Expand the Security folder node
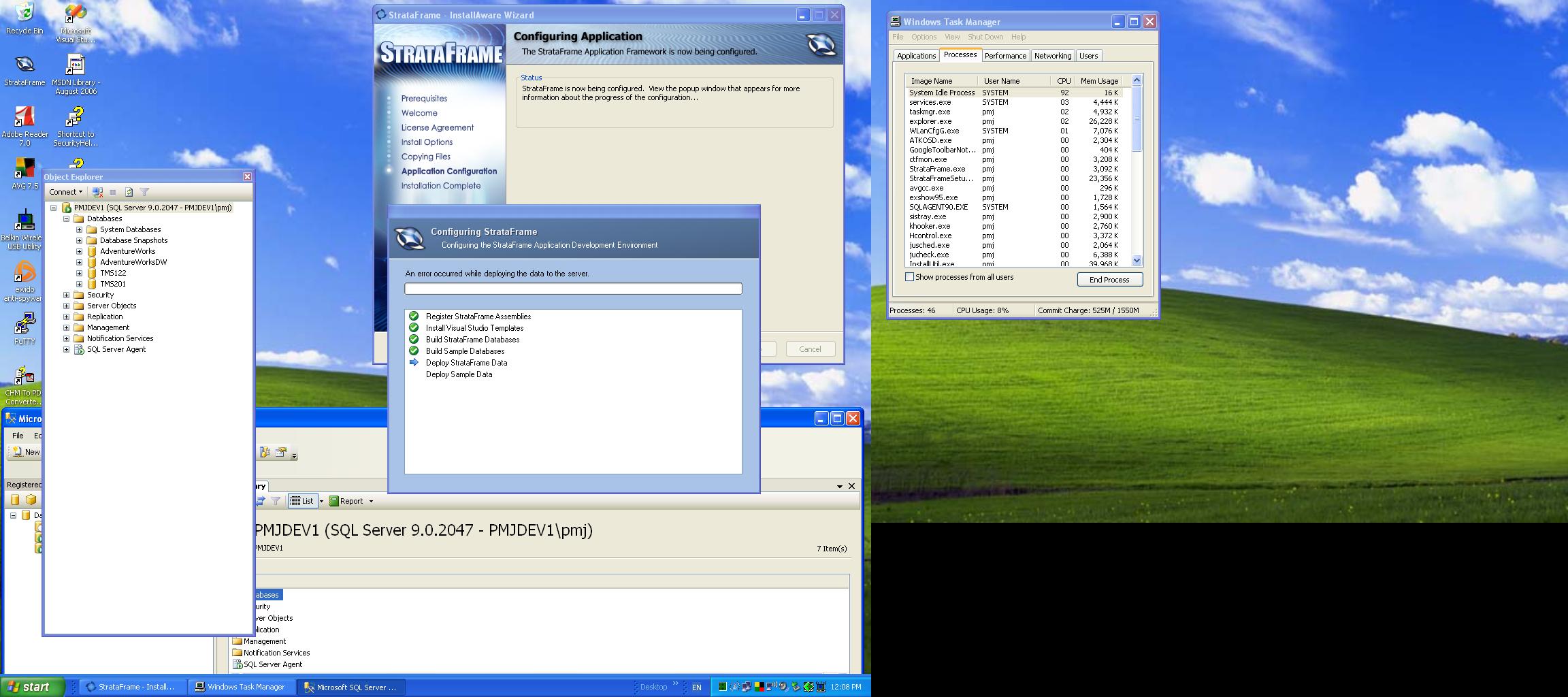 coord(66,295)
